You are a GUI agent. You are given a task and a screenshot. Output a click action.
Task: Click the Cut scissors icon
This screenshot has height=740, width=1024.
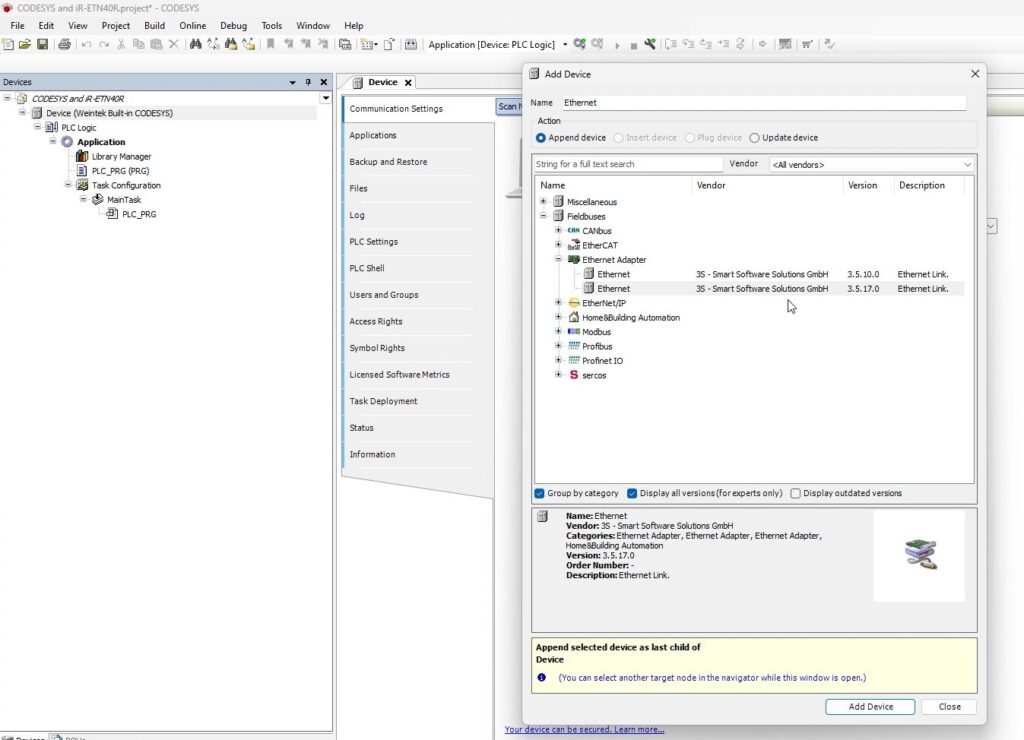[x=121, y=44]
